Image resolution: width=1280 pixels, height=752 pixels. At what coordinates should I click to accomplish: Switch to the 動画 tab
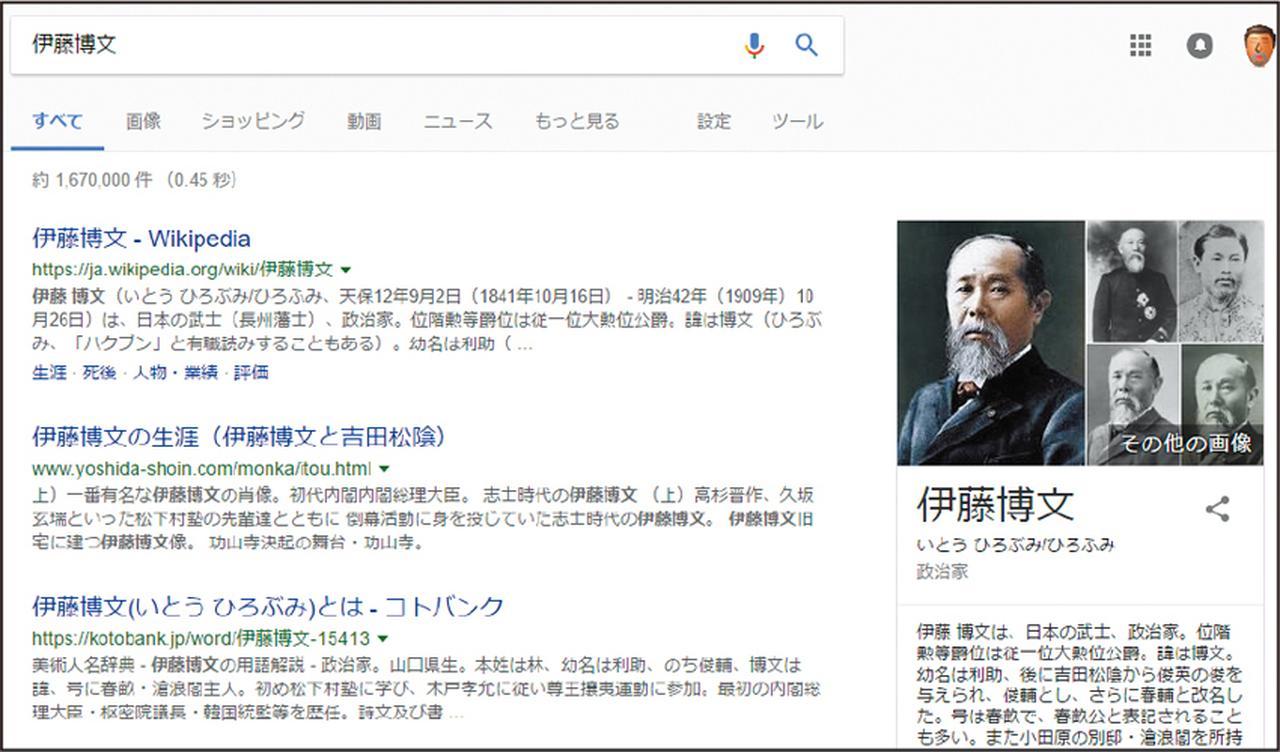tap(364, 122)
